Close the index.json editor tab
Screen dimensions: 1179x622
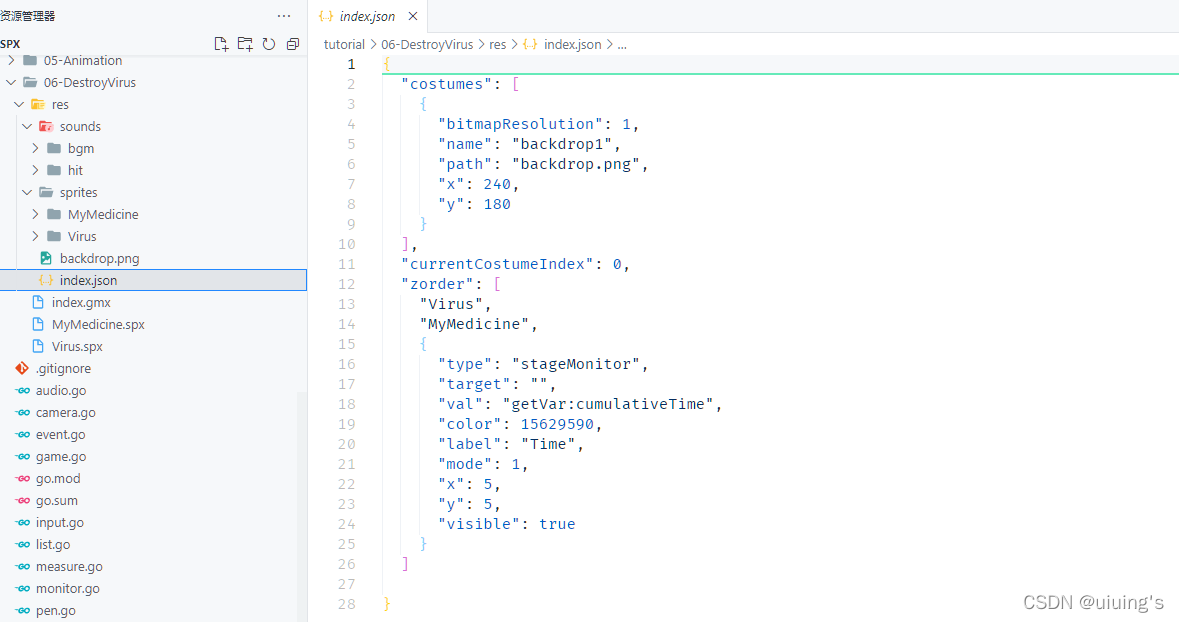(413, 16)
